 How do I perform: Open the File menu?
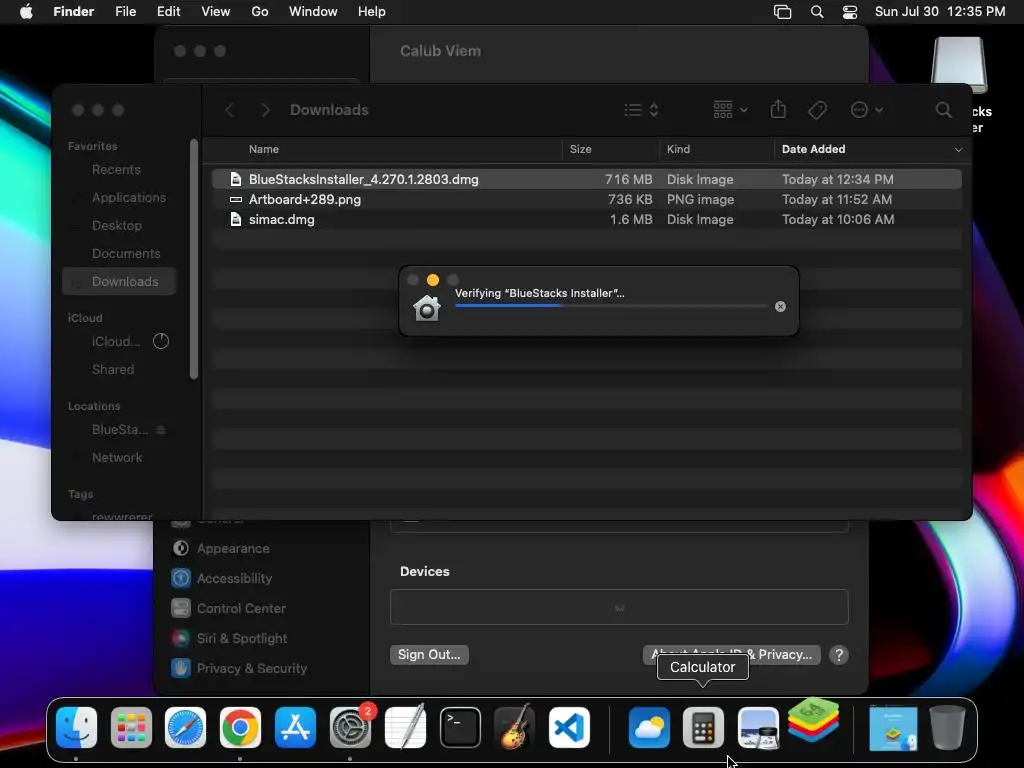tap(125, 12)
